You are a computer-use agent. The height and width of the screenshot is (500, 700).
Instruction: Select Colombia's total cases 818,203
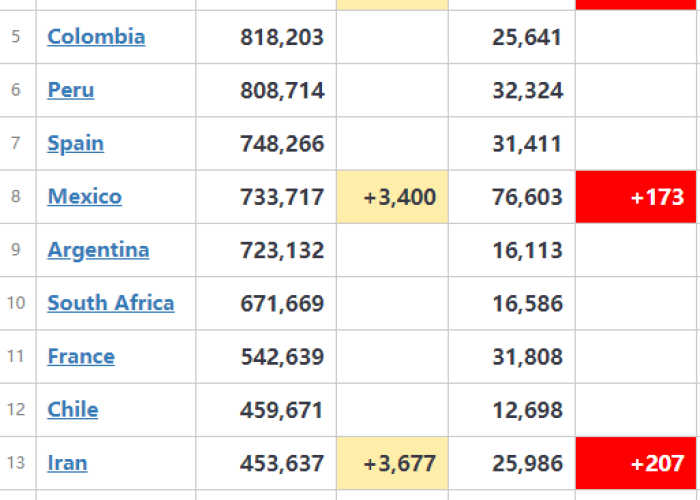click(x=282, y=37)
